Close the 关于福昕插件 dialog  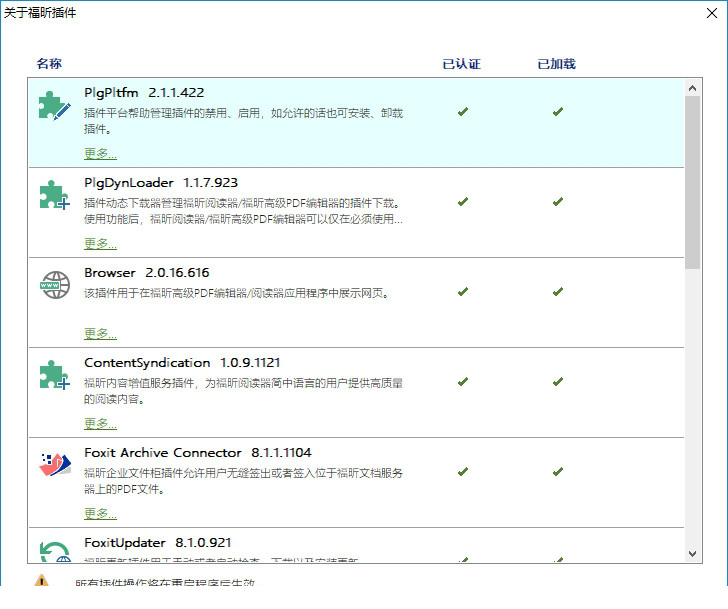point(712,13)
